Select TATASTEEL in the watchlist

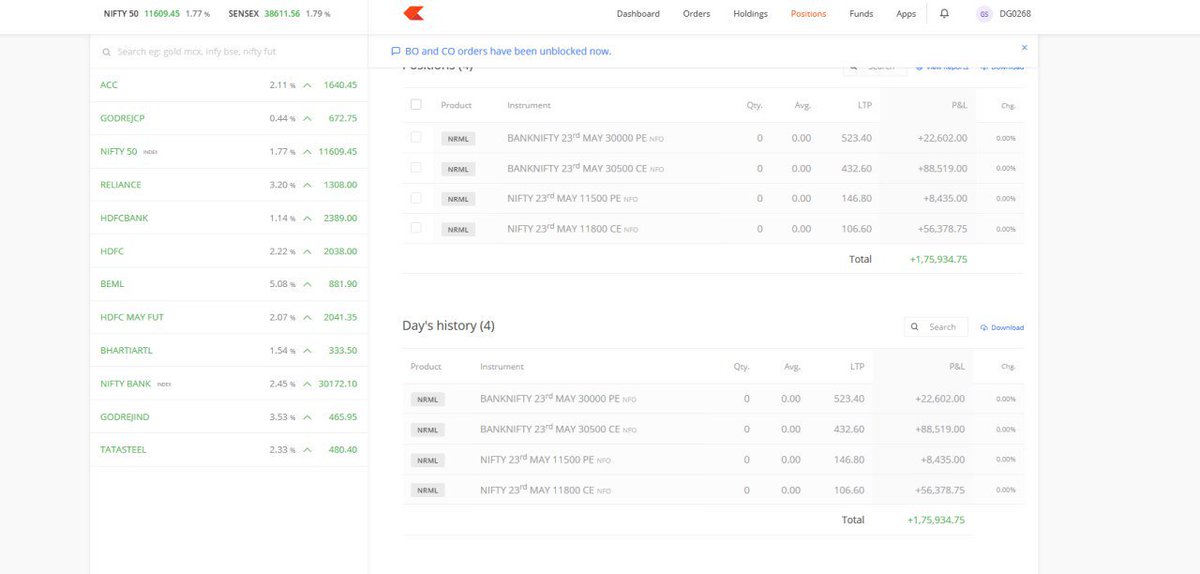point(229,450)
